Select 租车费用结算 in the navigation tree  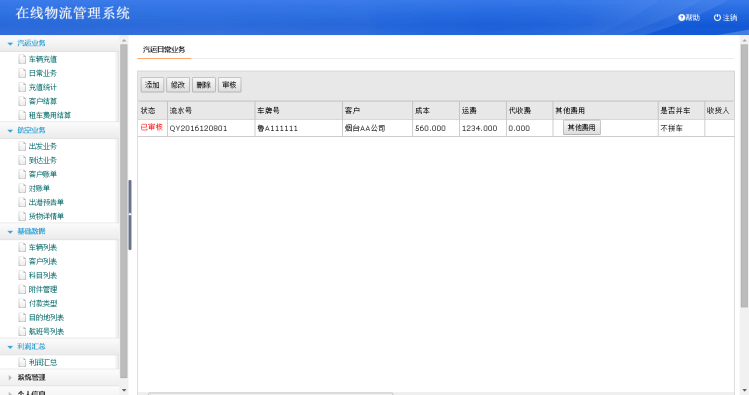(x=50, y=115)
